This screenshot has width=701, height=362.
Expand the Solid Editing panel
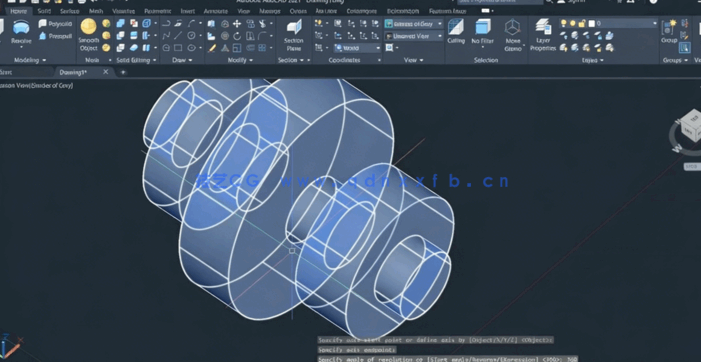[x=136, y=60]
